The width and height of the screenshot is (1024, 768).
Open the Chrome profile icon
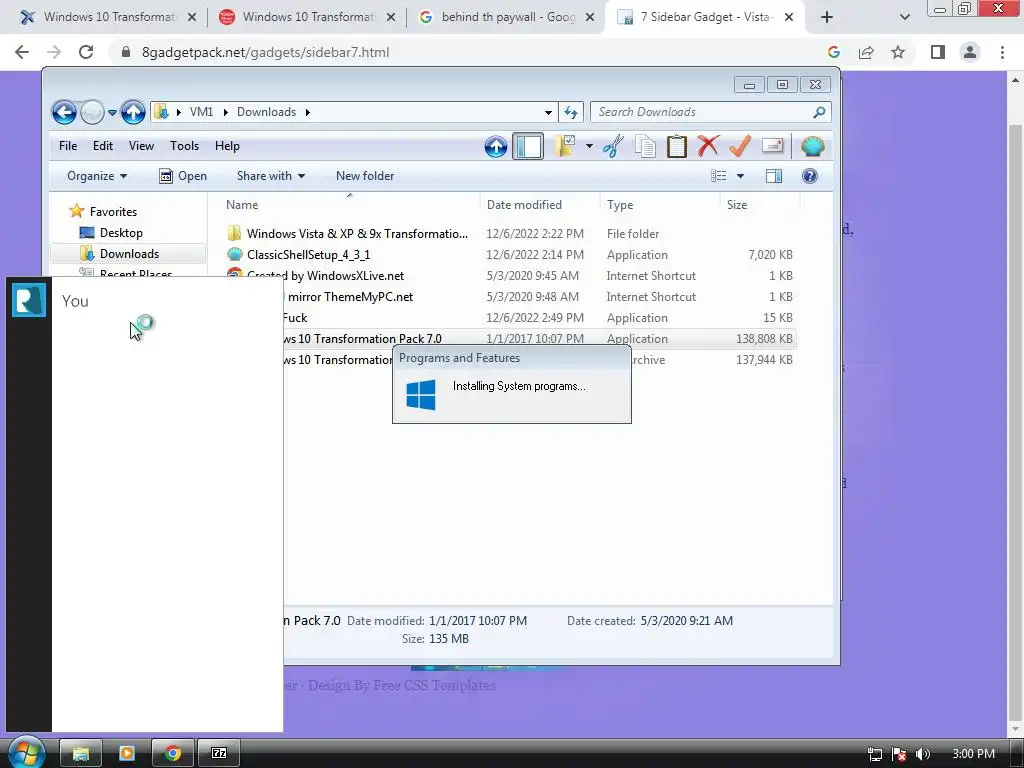pyautogui.click(x=970, y=52)
